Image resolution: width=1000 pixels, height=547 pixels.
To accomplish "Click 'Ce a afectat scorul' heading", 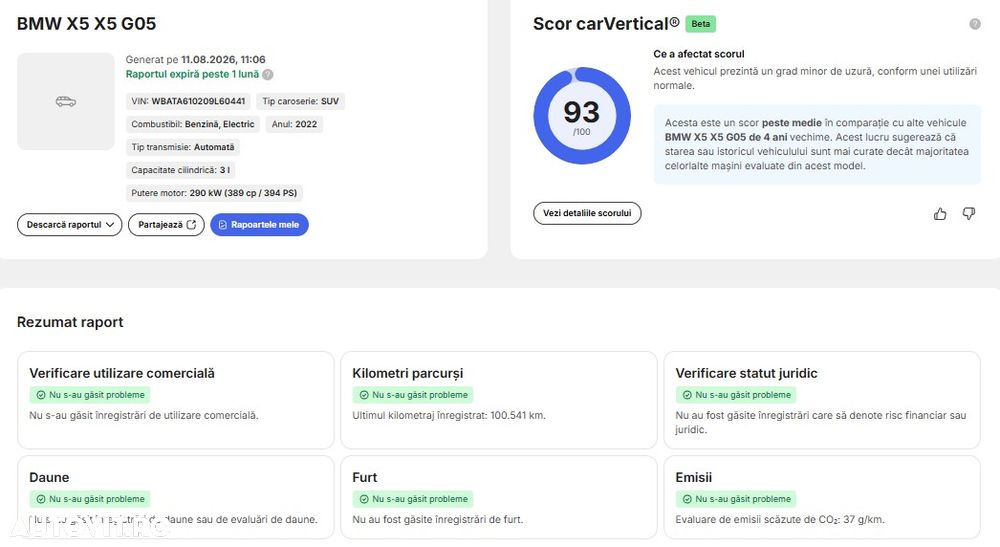I will point(698,54).
